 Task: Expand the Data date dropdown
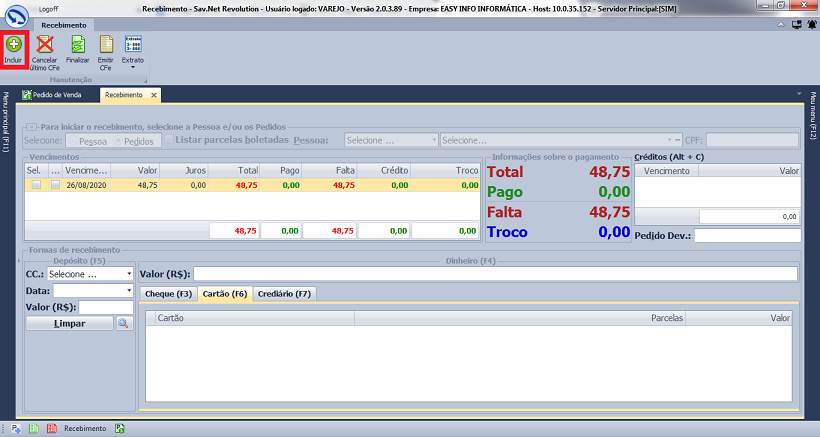tap(129, 290)
